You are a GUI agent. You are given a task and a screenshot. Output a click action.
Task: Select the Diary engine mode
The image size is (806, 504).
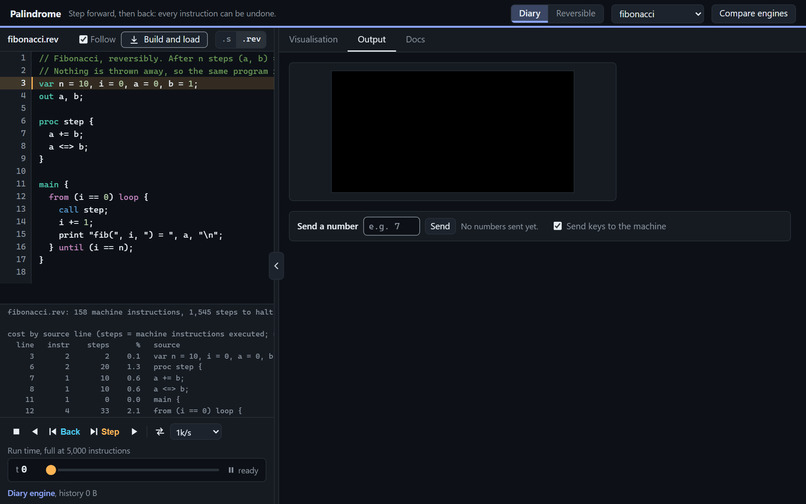[x=529, y=13]
